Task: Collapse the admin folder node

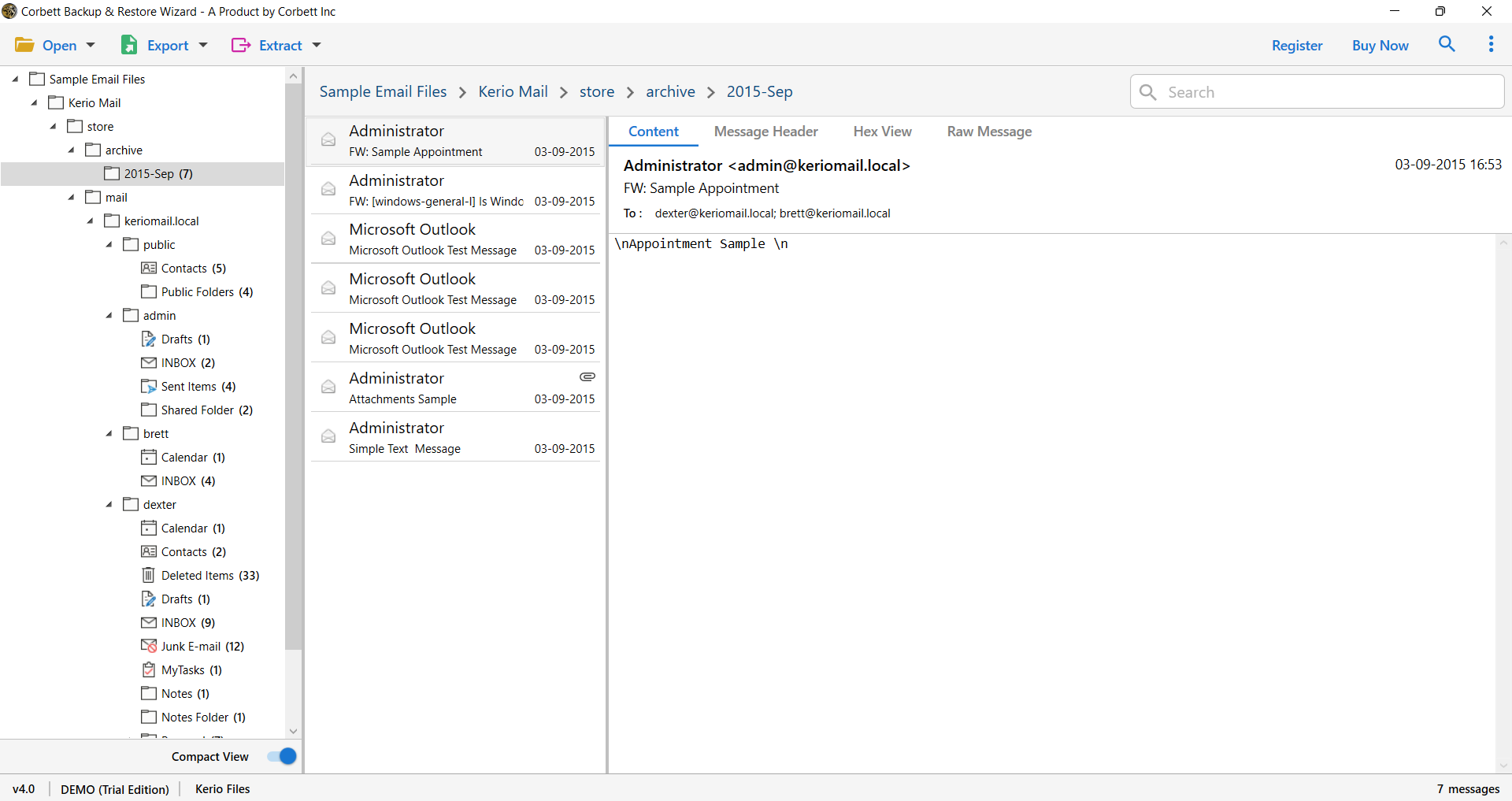Action: click(x=109, y=315)
